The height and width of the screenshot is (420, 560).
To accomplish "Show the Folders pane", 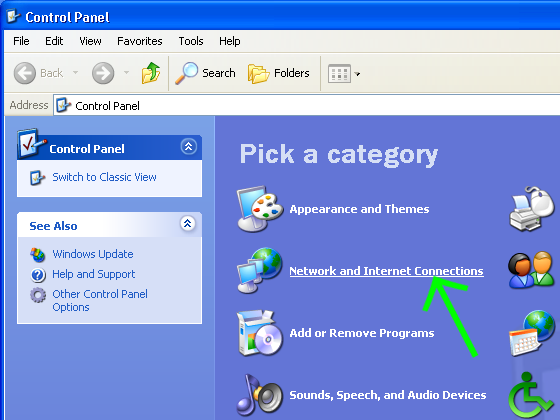I will (x=279, y=73).
